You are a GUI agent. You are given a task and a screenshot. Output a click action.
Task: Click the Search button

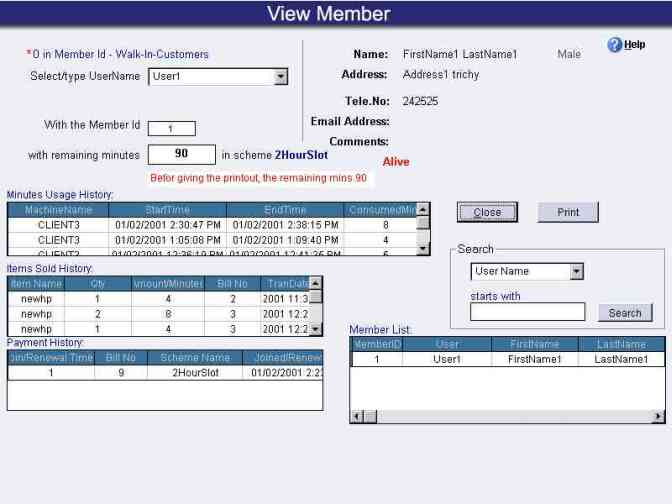[625, 313]
